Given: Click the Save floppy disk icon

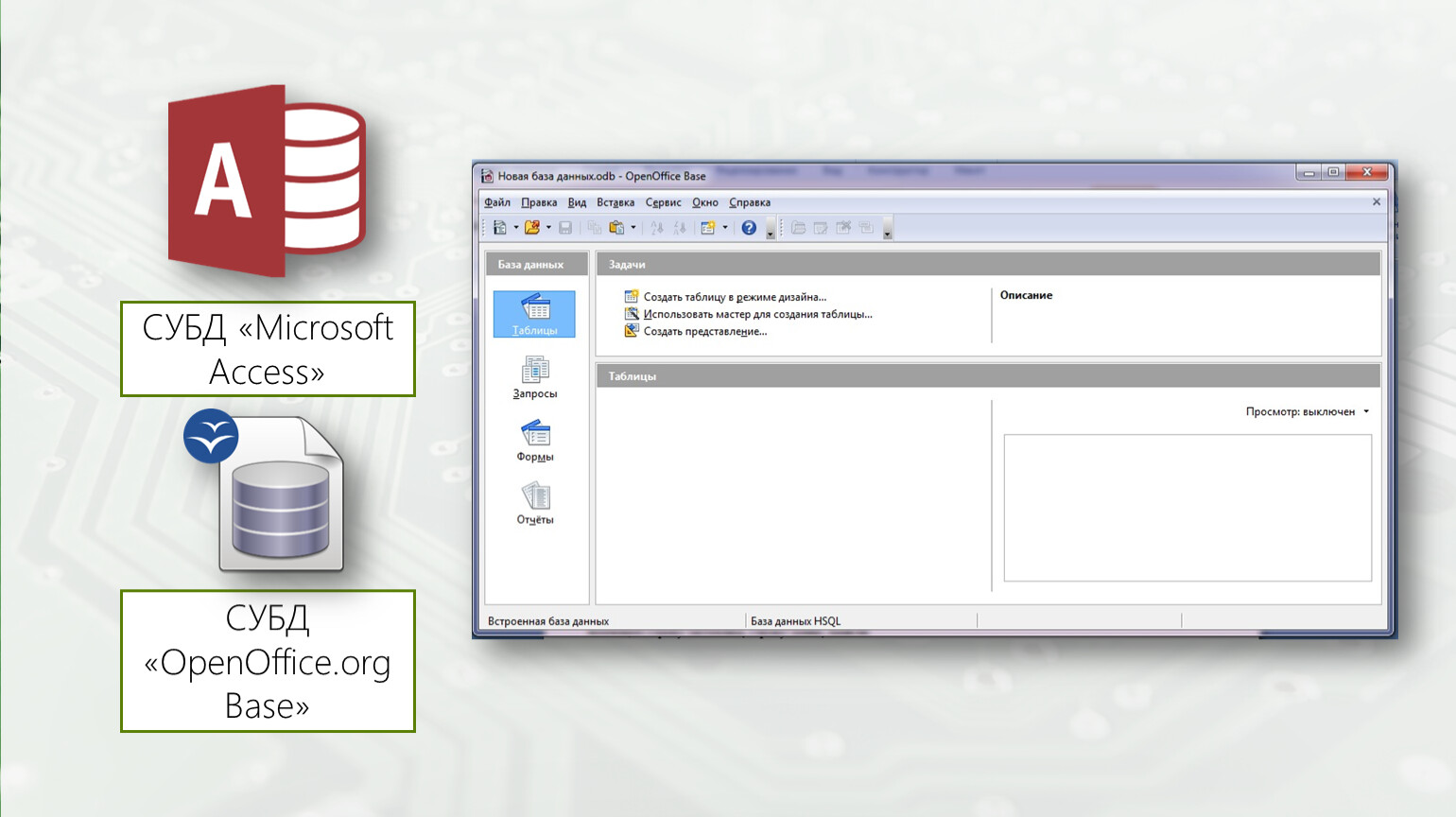Looking at the screenshot, I should click(565, 228).
